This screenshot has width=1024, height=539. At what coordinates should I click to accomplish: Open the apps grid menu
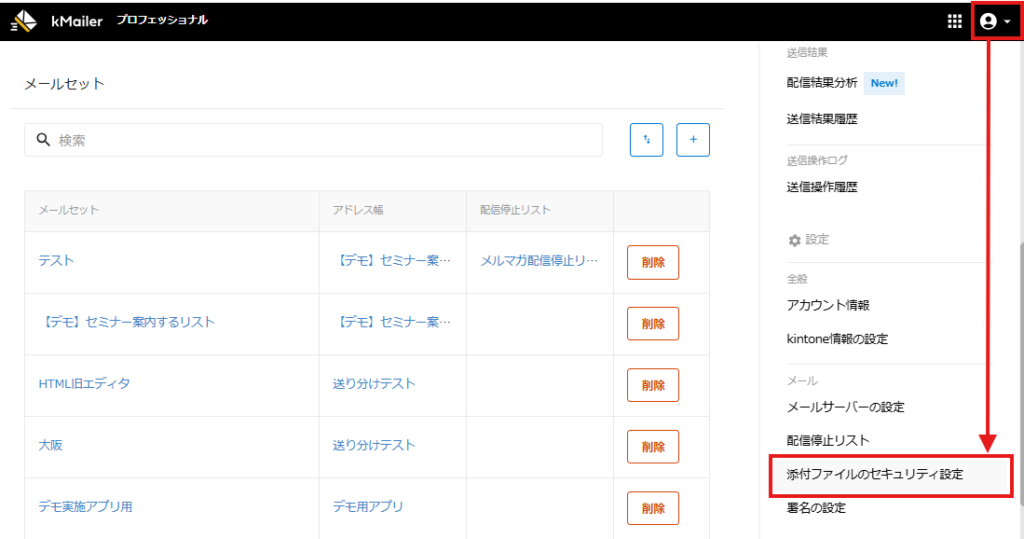point(954,21)
